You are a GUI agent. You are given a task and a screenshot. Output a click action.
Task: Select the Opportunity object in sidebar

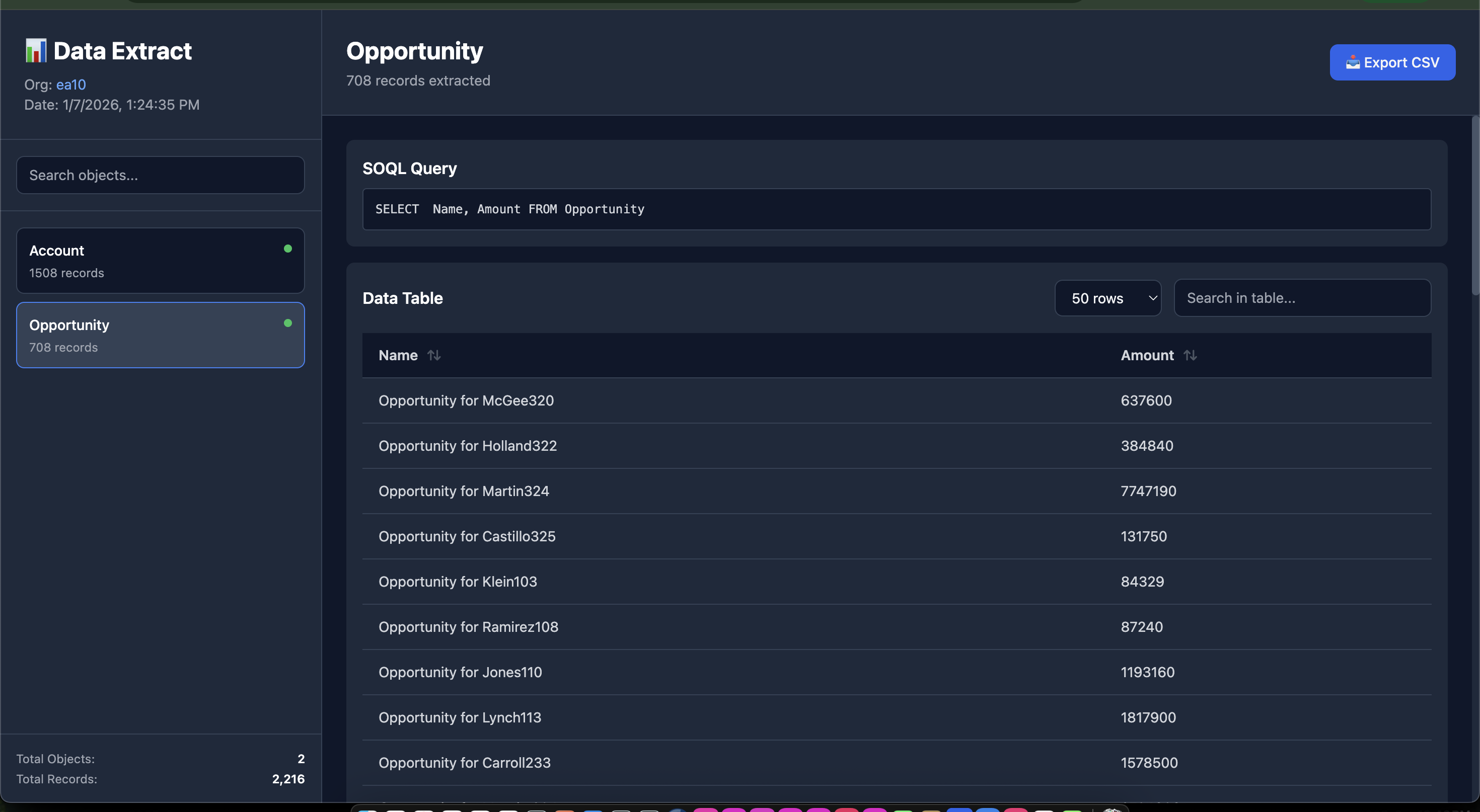pyautogui.click(x=160, y=336)
